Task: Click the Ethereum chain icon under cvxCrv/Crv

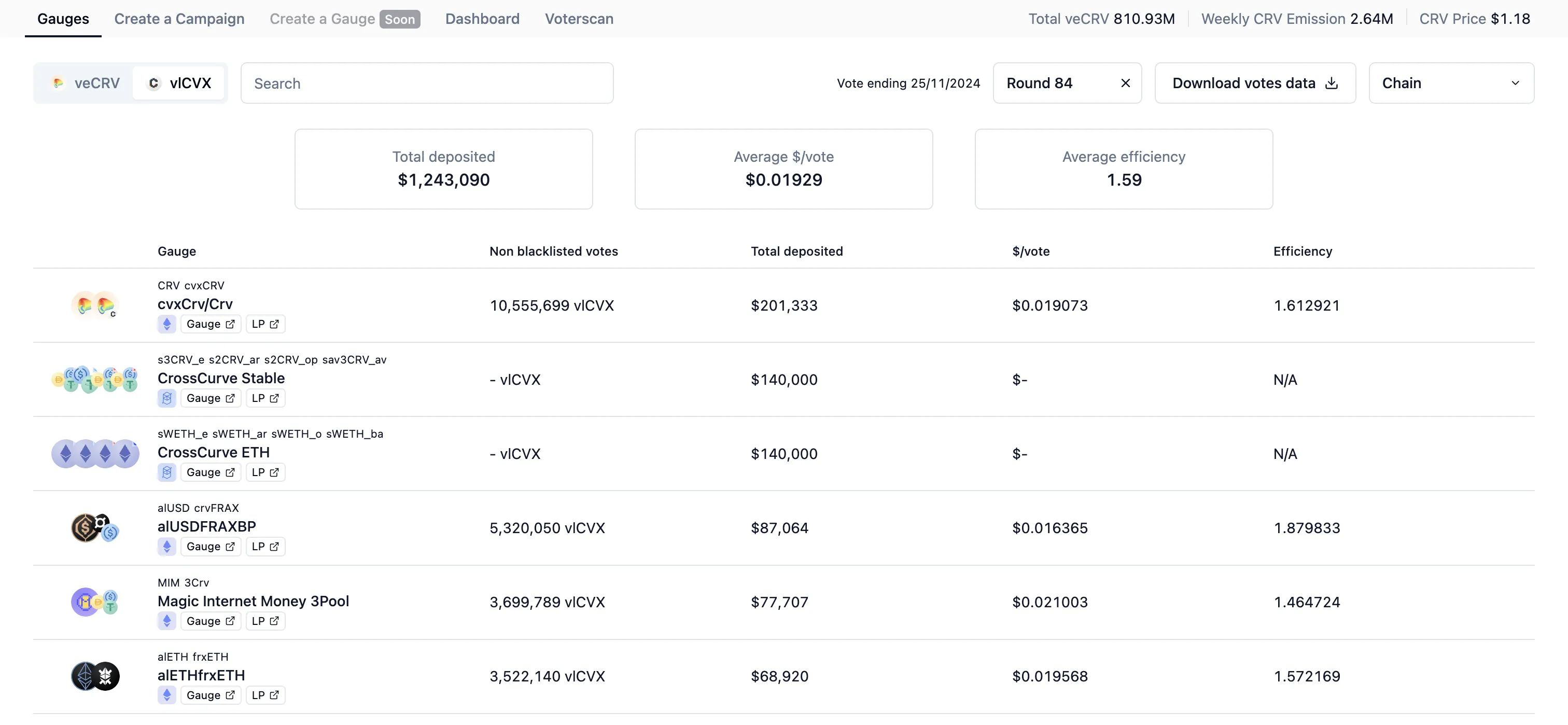Action: point(167,324)
